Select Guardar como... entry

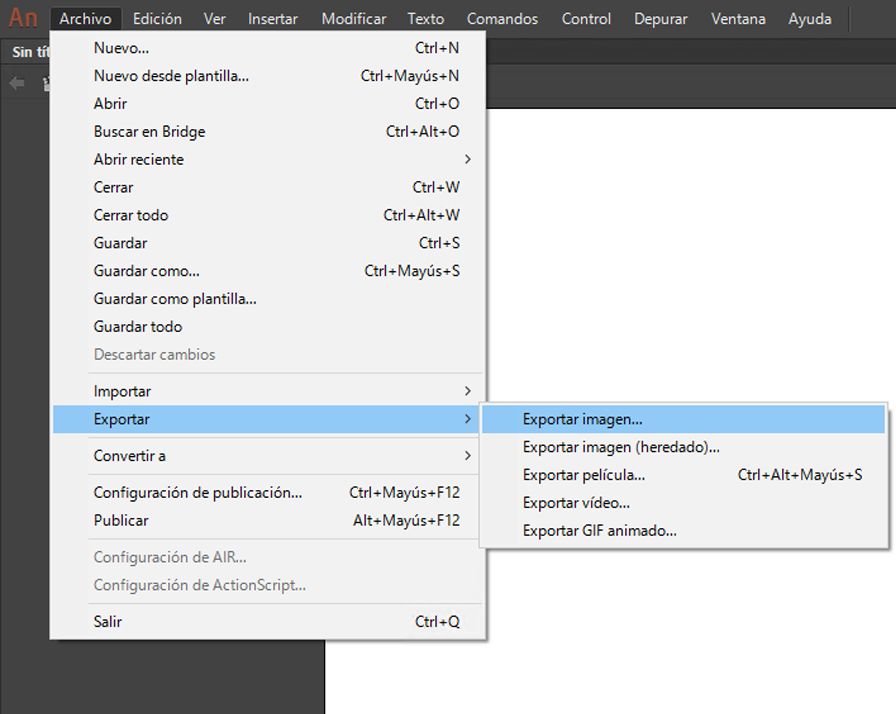[x=267, y=271]
